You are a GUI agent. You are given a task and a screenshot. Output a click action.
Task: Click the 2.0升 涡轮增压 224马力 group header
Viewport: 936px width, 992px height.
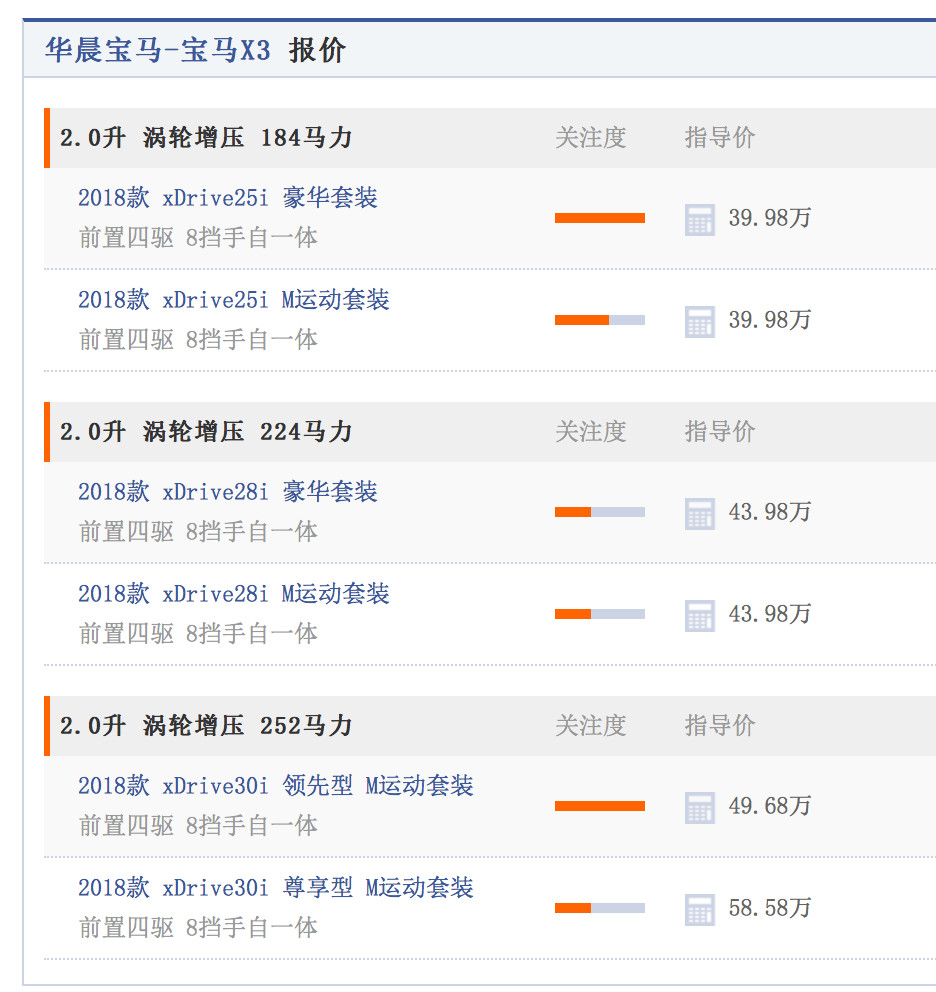[206, 432]
